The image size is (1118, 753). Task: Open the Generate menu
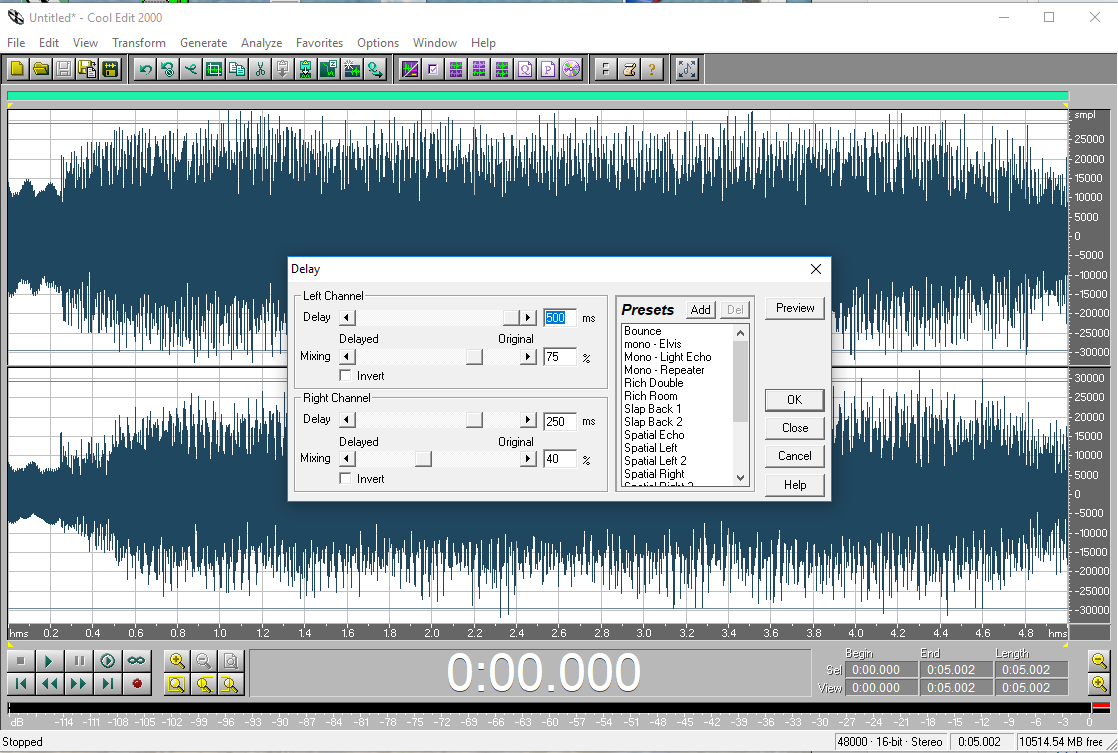(x=203, y=43)
